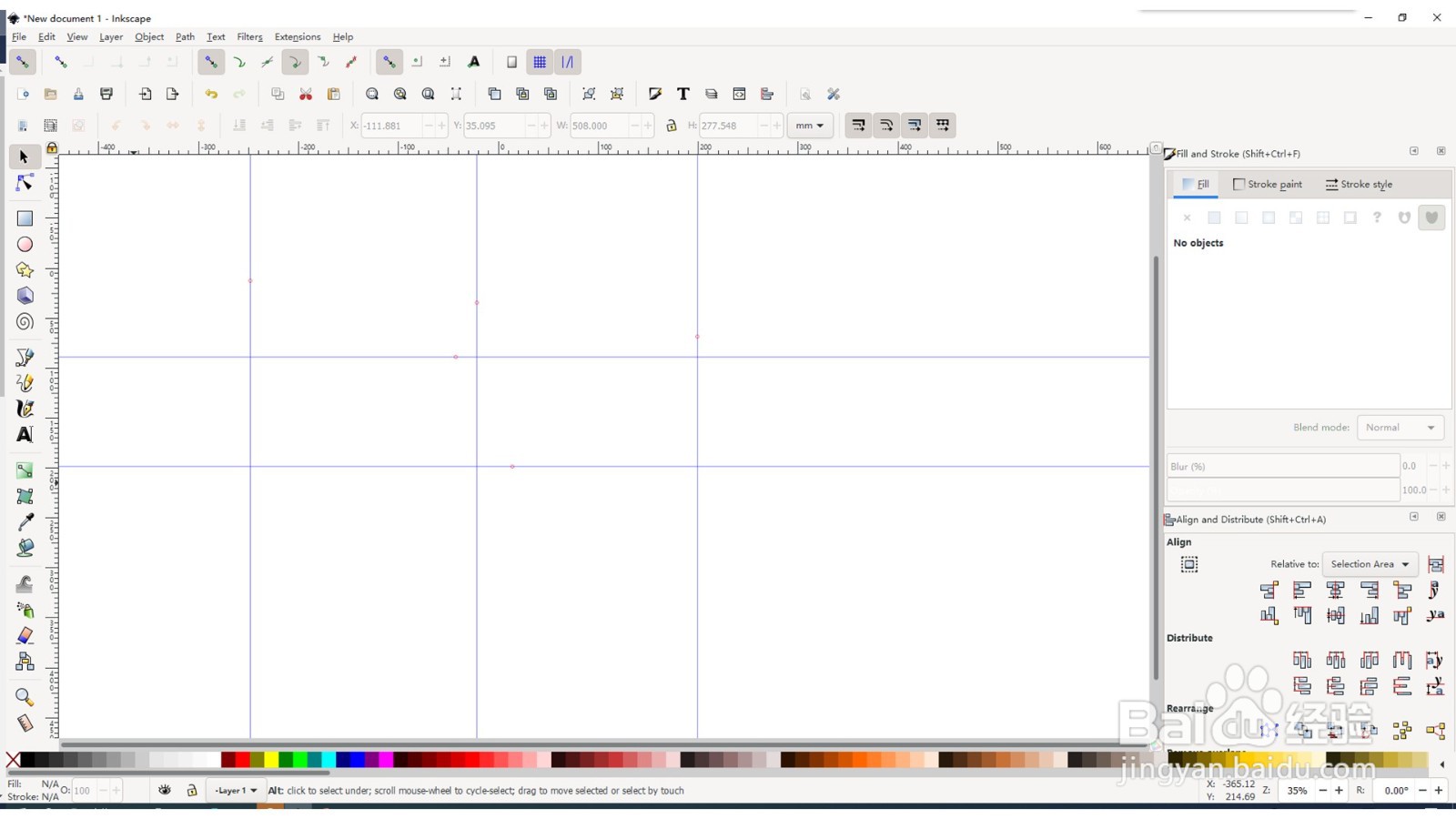Click Align right edges button
1456x819 pixels.
[1370, 590]
